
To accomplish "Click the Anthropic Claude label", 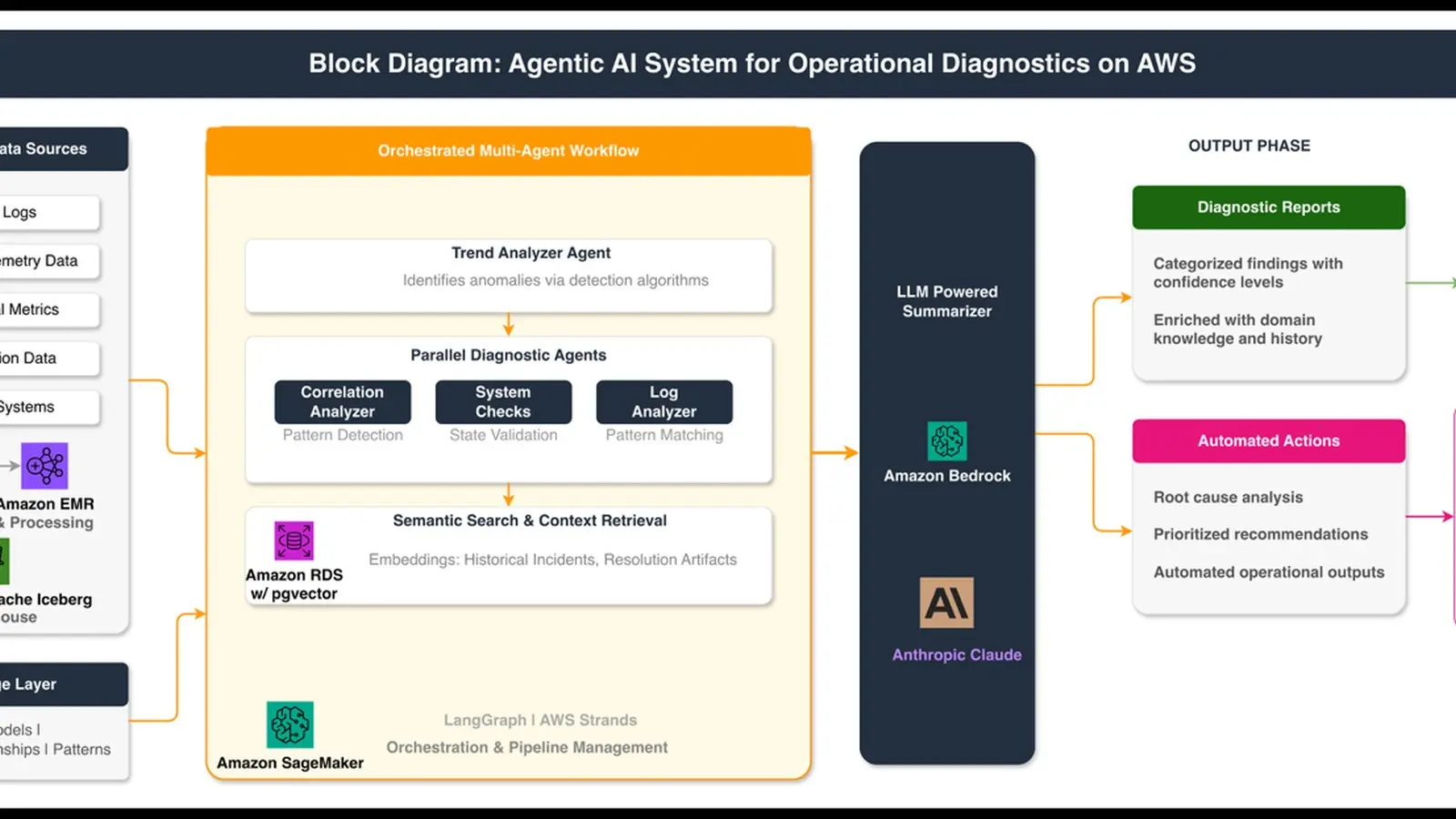I will tap(956, 654).
